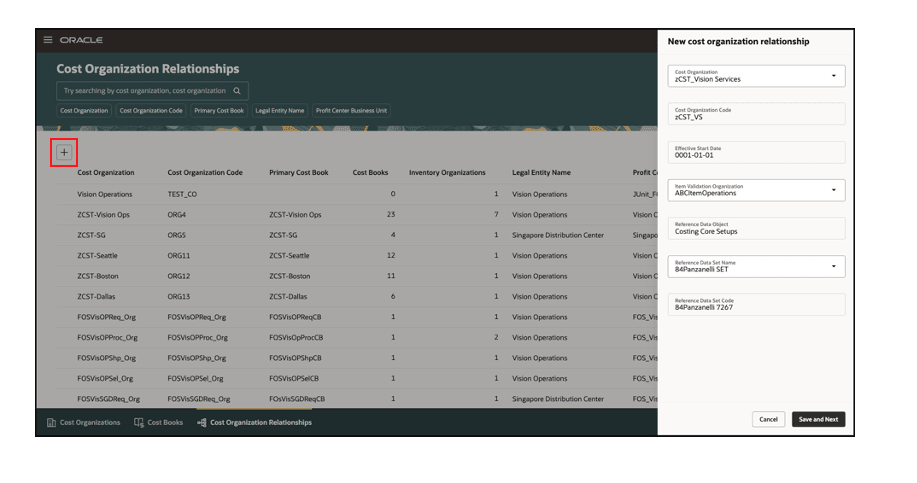The image size is (917, 483).
Task: Switch to the Cost Organizations tab
Action: (84, 422)
